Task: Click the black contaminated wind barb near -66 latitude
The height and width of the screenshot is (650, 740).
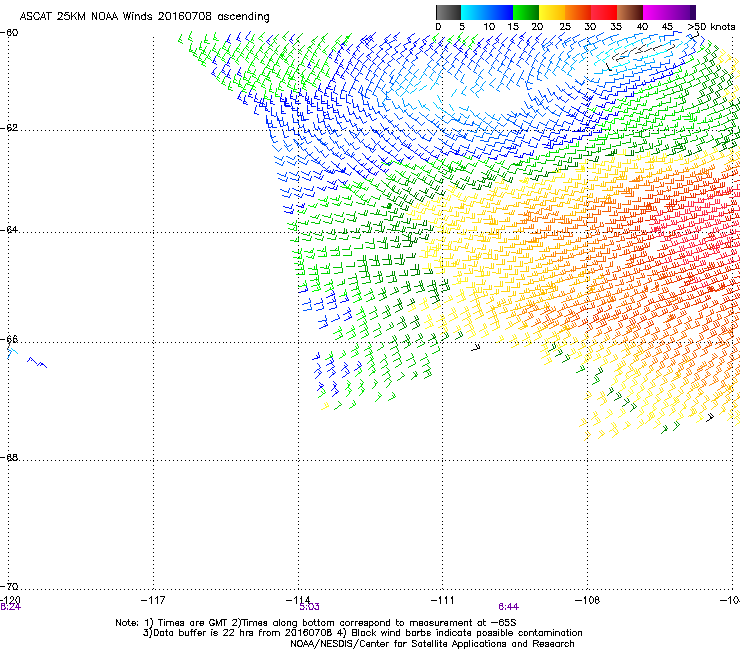Action: coord(476,347)
